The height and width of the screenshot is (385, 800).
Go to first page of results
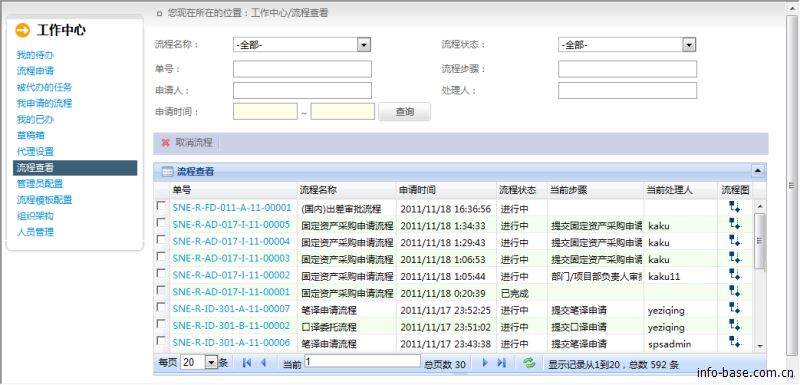point(247,363)
